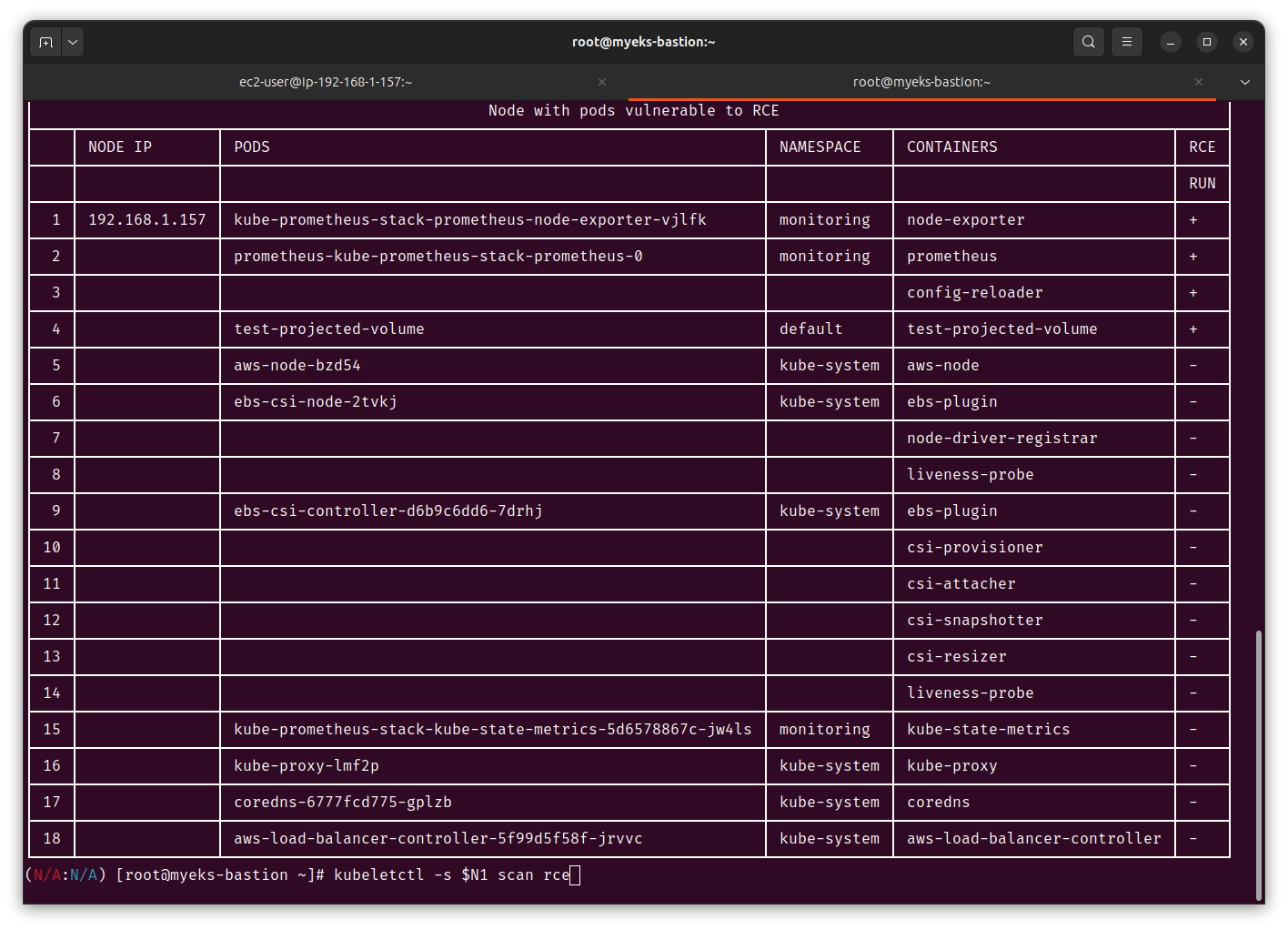
Task: Minimize the terminal window
Action: 1171,42
